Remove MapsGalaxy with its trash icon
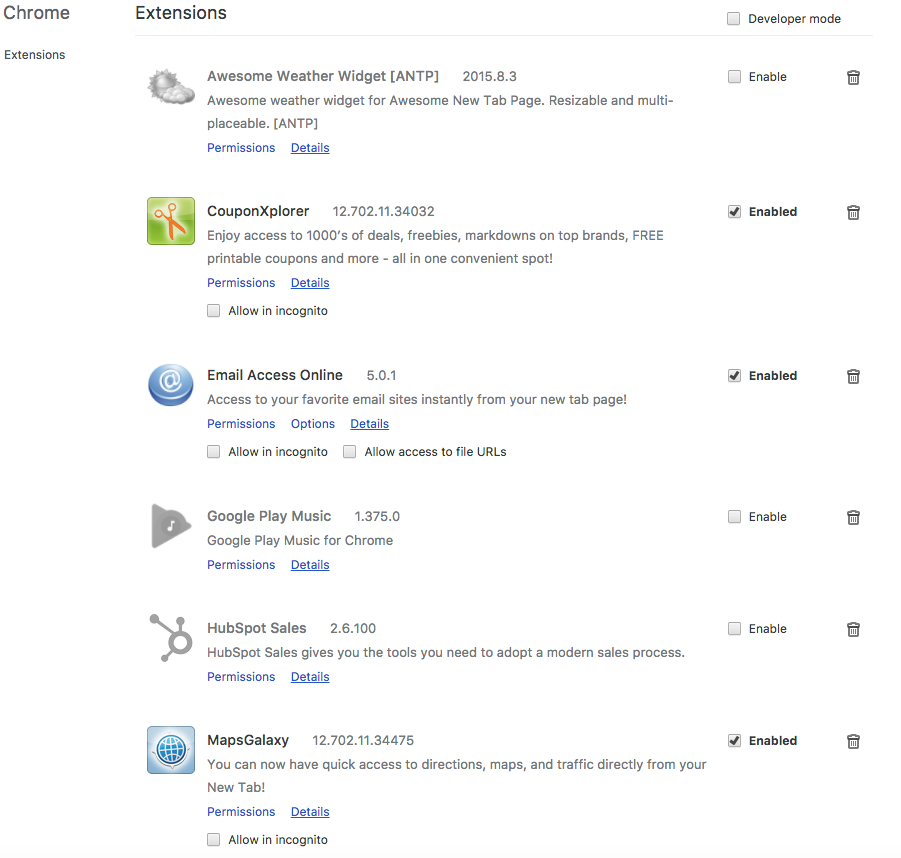Image resolution: width=901 pixels, height=858 pixels. (x=853, y=741)
